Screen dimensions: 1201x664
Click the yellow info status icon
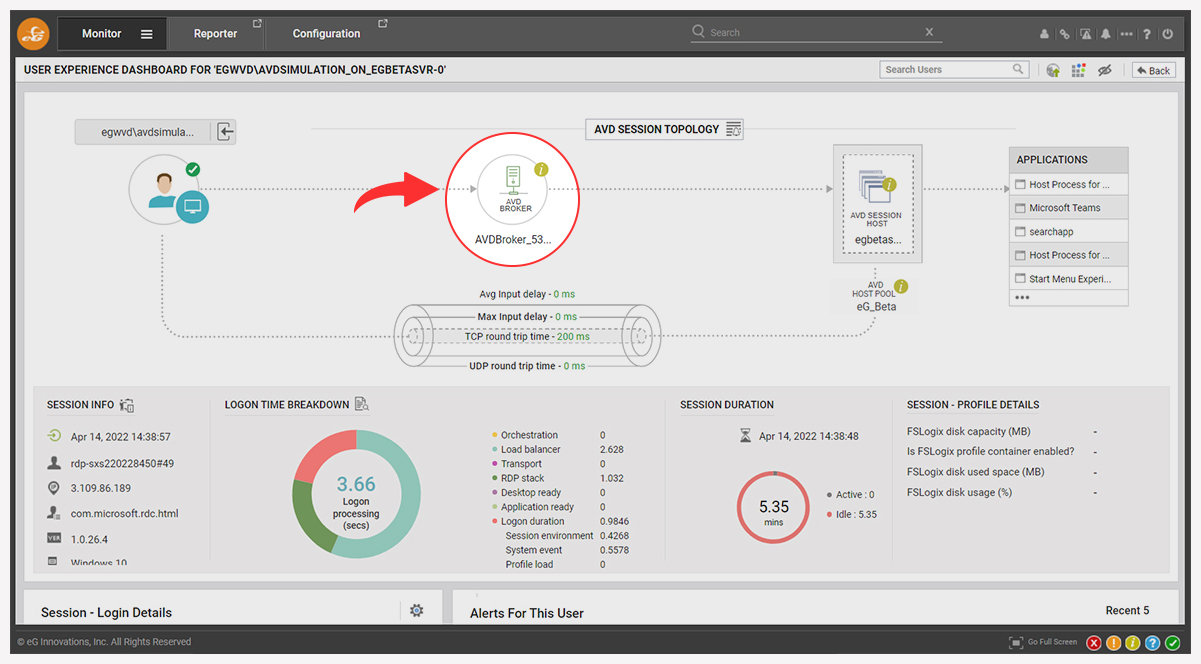1133,642
